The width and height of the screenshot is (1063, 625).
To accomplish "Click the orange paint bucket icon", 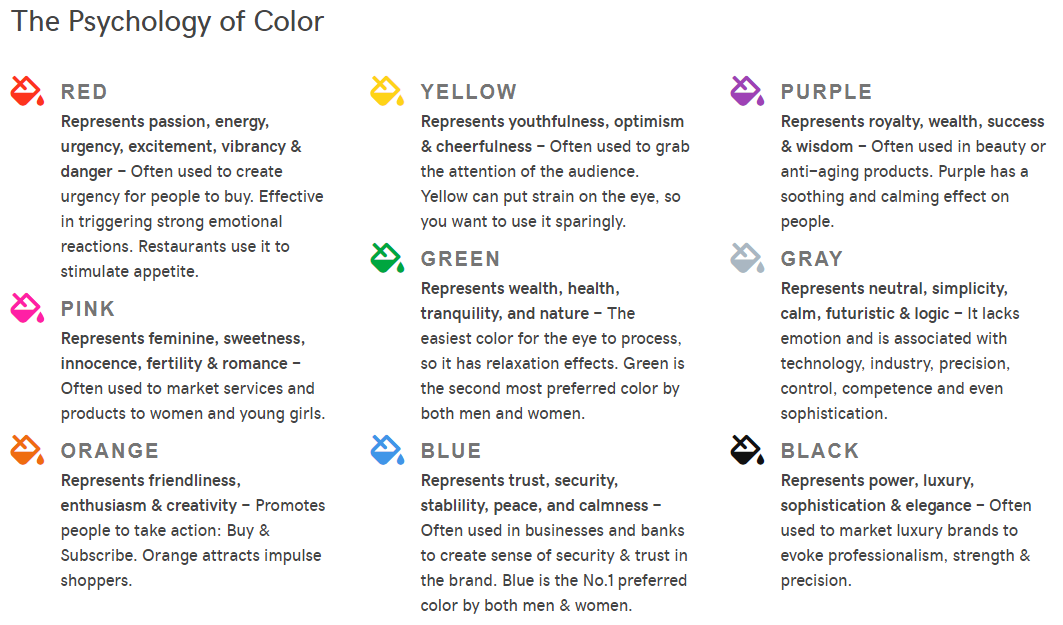I will pyautogui.click(x=27, y=450).
